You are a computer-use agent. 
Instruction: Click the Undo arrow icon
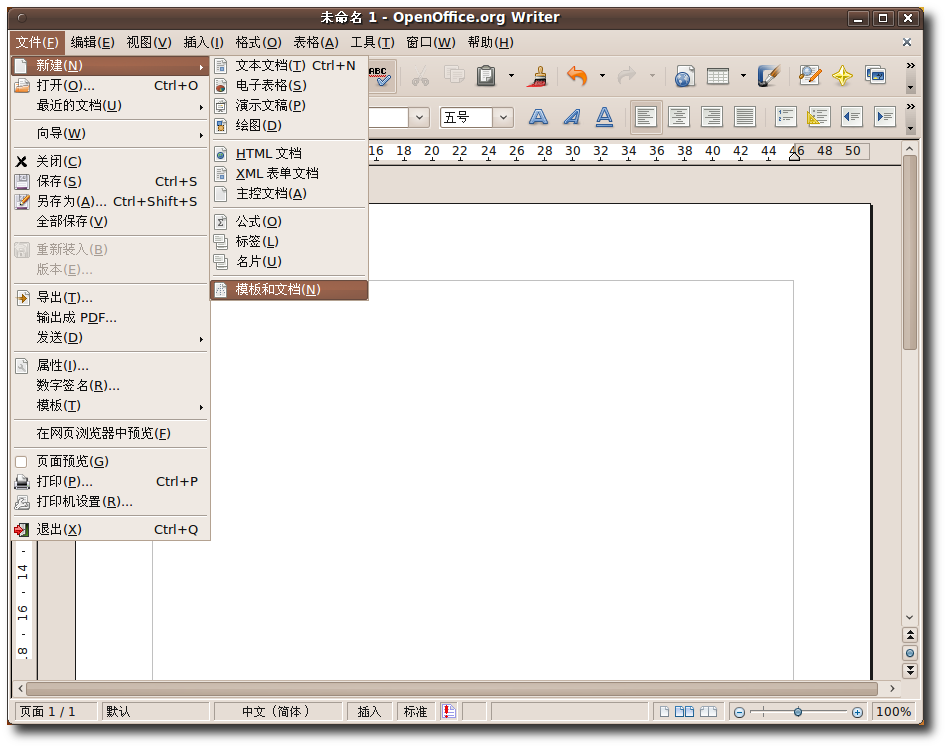577,76
